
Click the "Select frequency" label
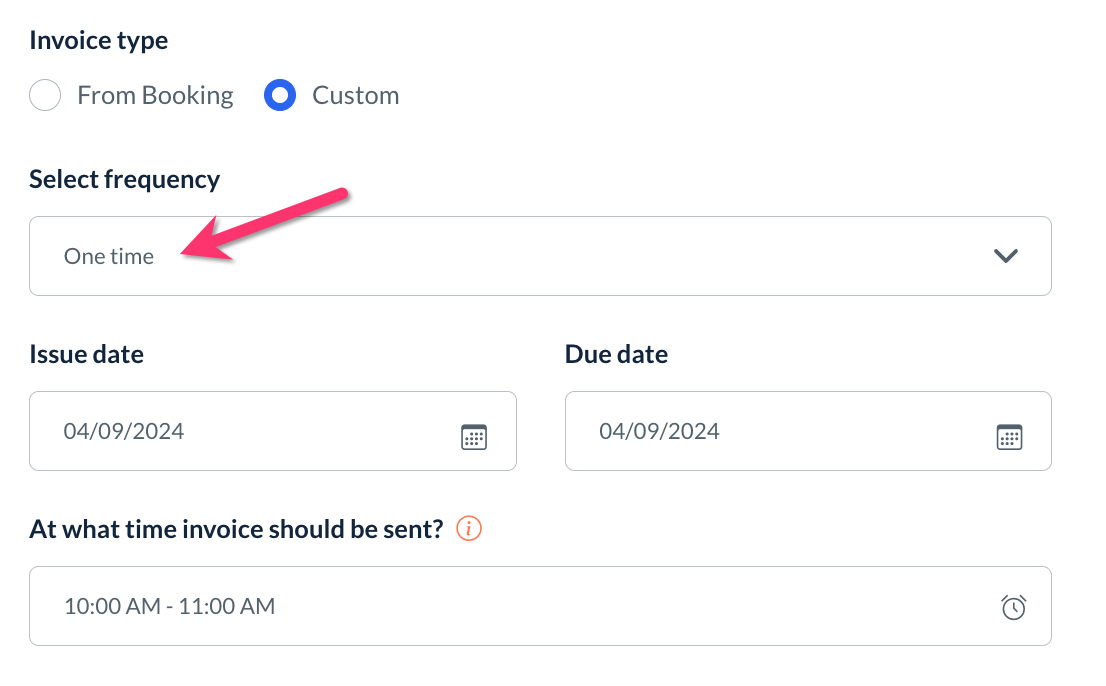(x=124, y=179)
